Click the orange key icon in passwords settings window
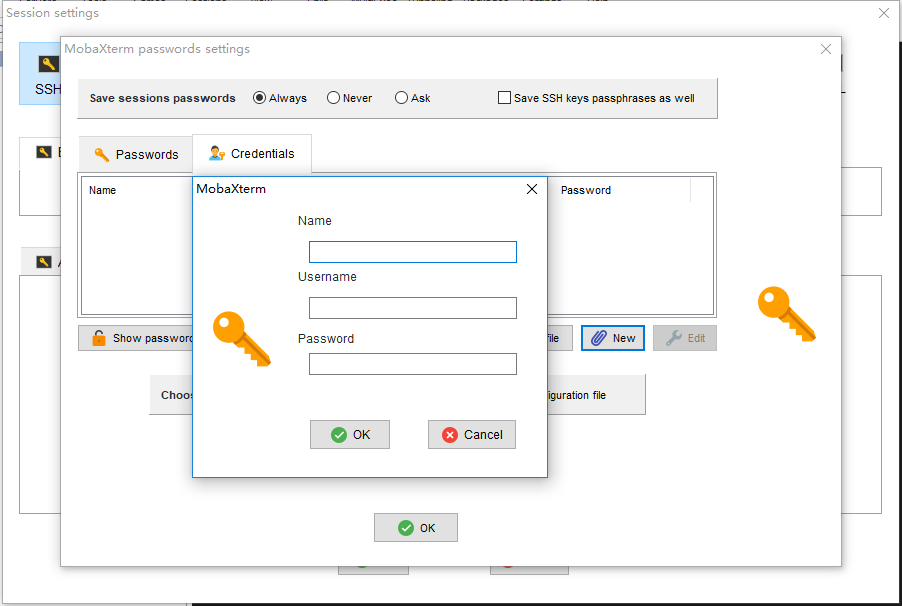Image resolution: width=902 pixels, height=606 pixels. pyautogui.click(x=786, y=314)
